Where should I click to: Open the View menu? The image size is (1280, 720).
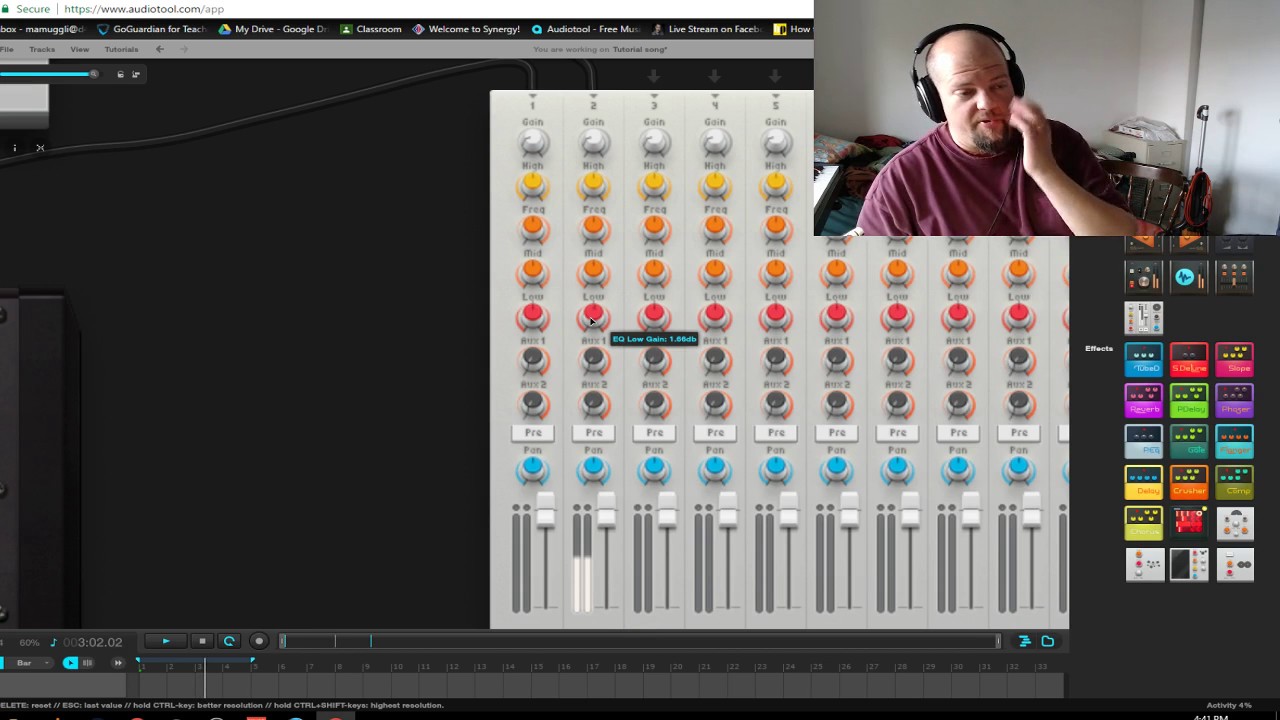(80, 49)
